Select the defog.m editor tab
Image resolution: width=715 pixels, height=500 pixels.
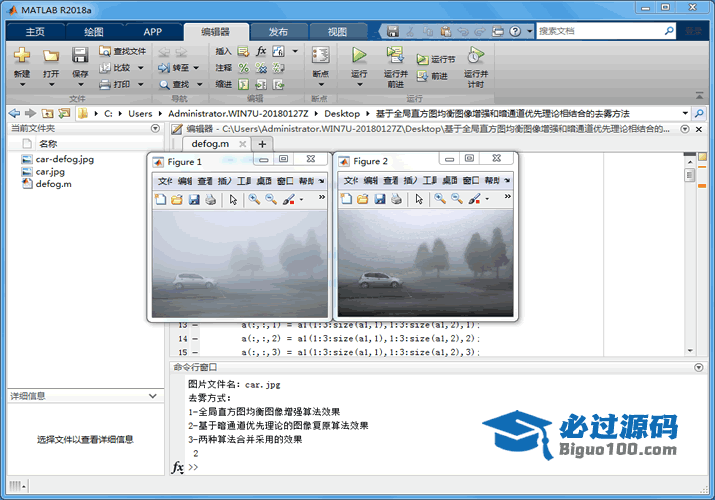click(210, 144)
